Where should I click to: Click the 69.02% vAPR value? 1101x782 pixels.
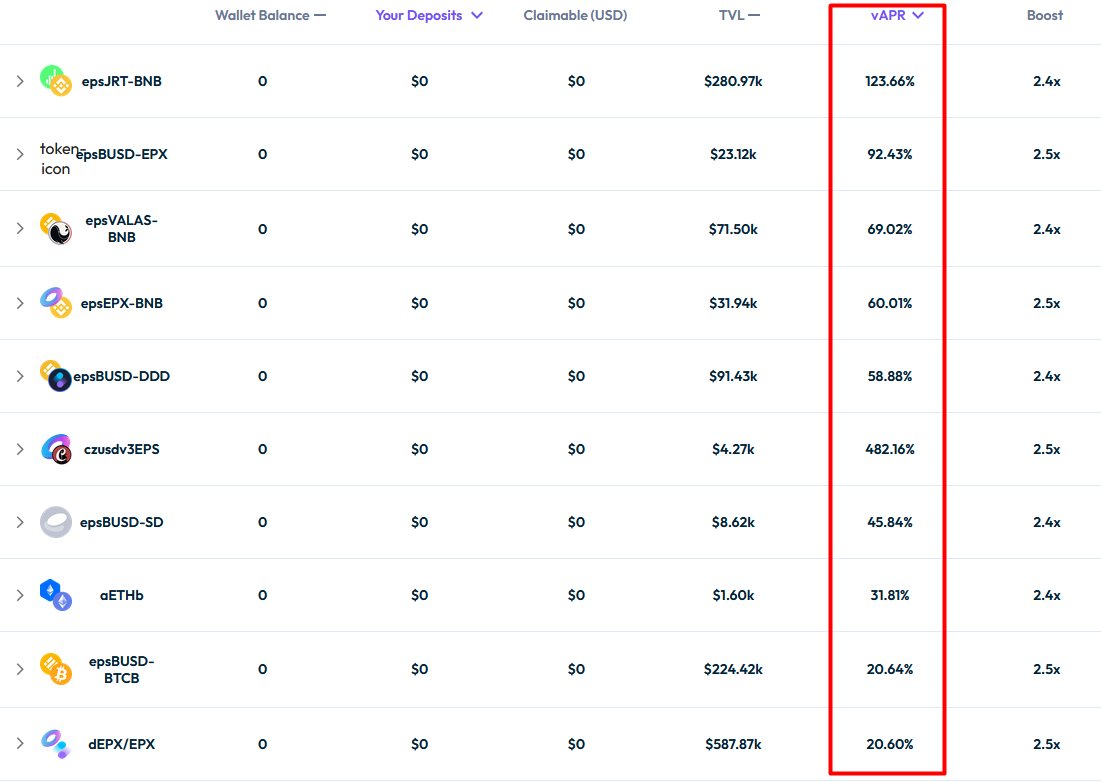tap(890, 229)
